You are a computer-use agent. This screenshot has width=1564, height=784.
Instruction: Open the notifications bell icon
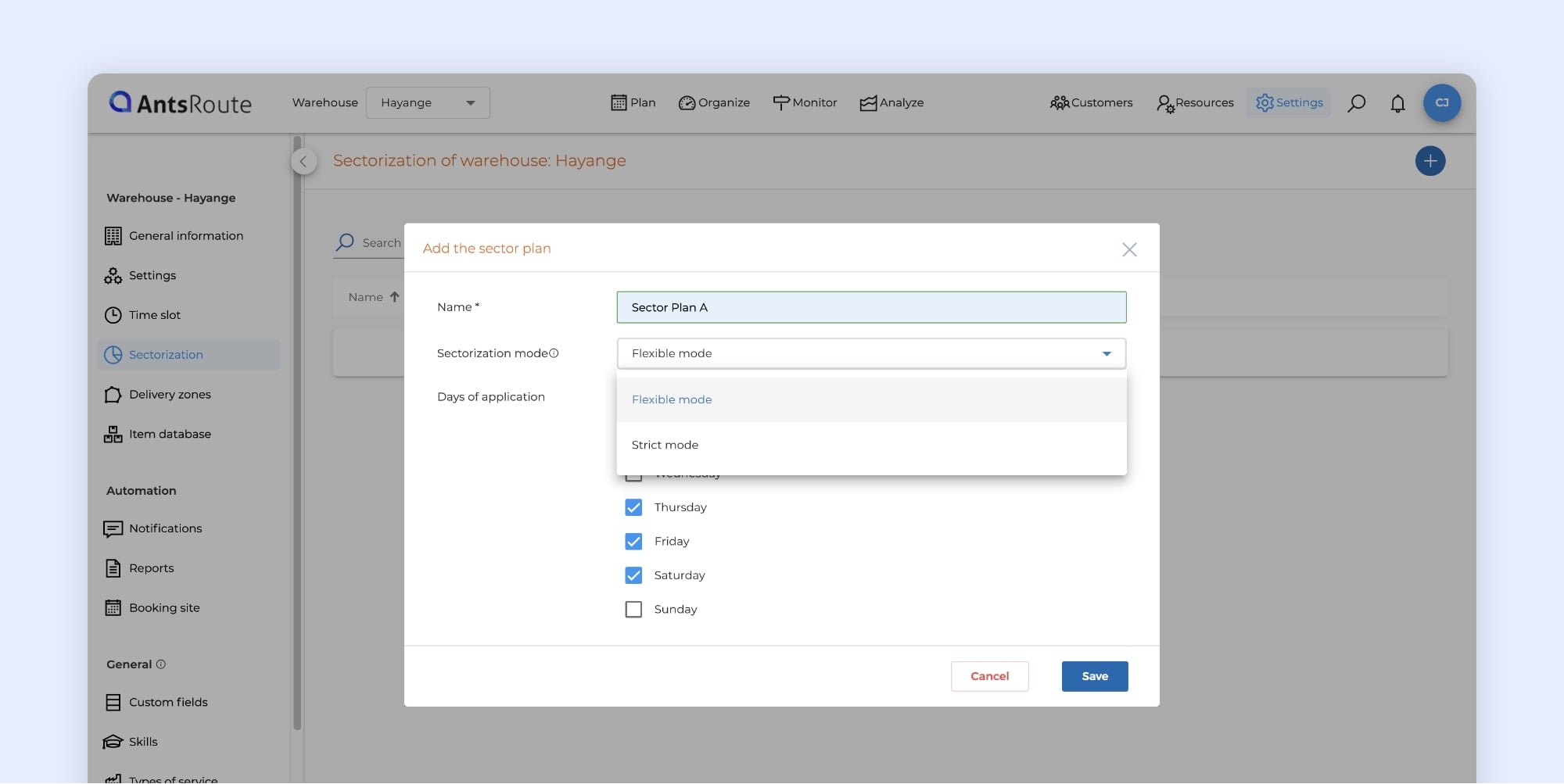pyautogui.click(x=1397, y=103)
